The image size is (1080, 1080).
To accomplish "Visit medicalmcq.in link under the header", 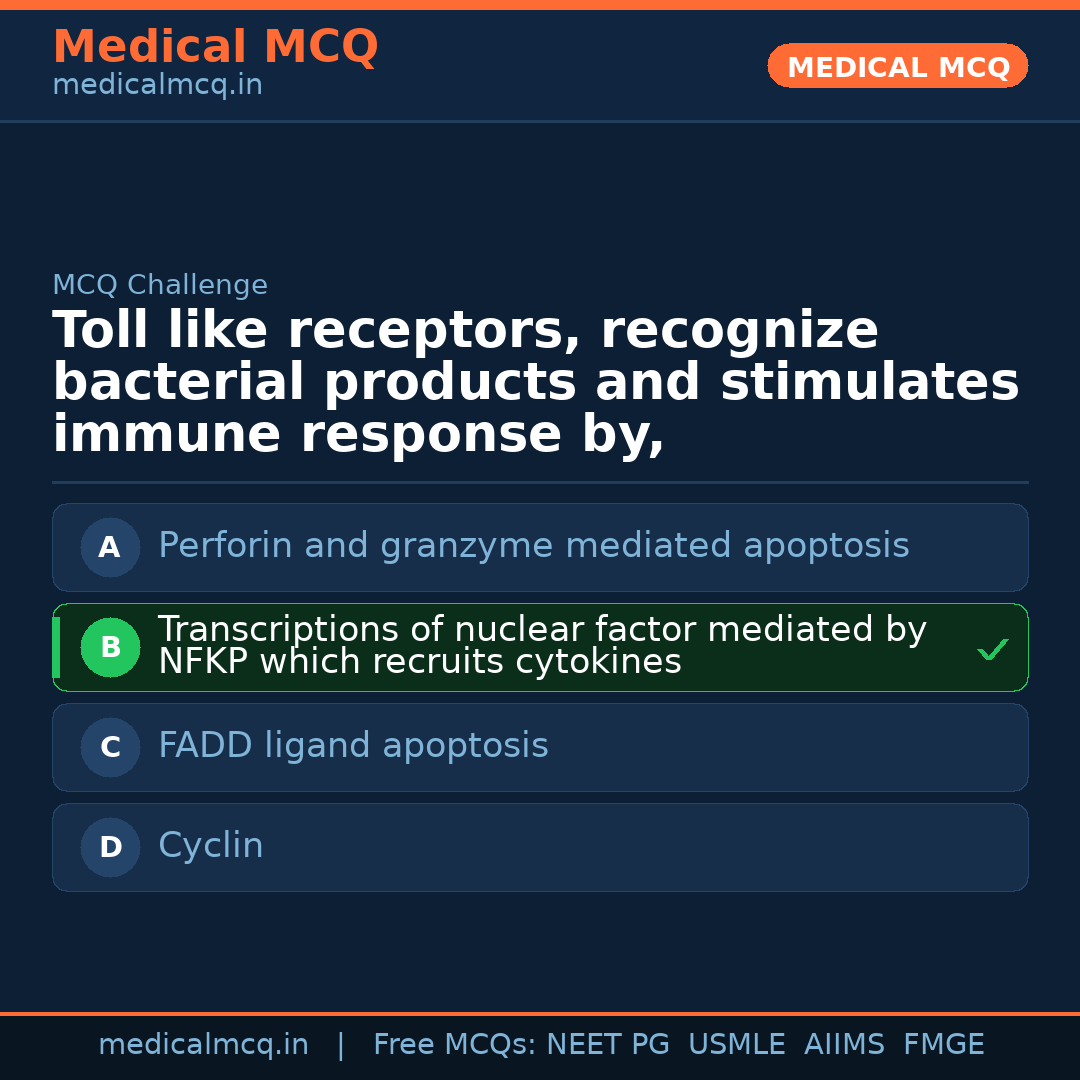I will 157,86.
